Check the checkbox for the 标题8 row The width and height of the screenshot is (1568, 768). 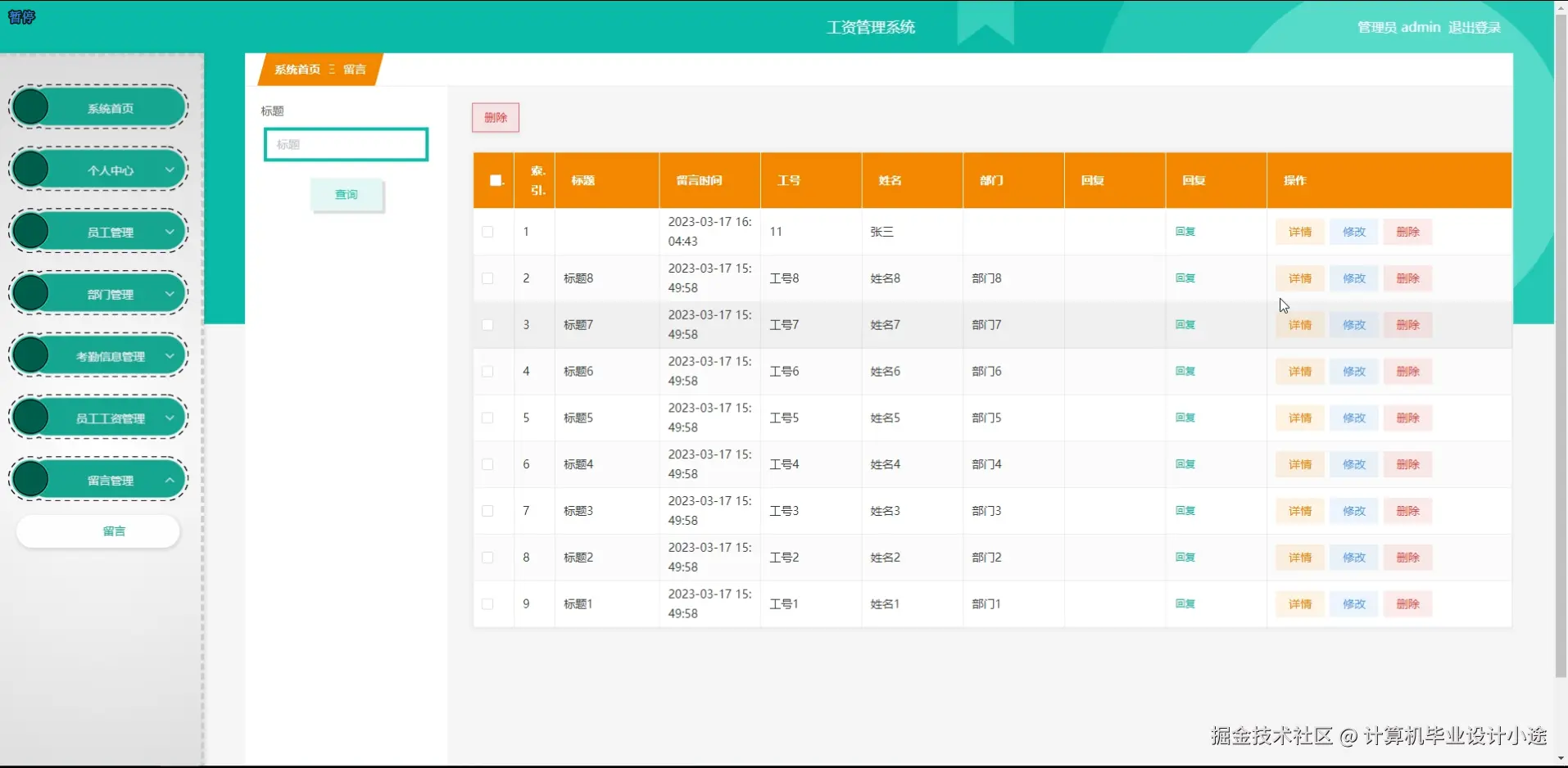coord(487,278)
